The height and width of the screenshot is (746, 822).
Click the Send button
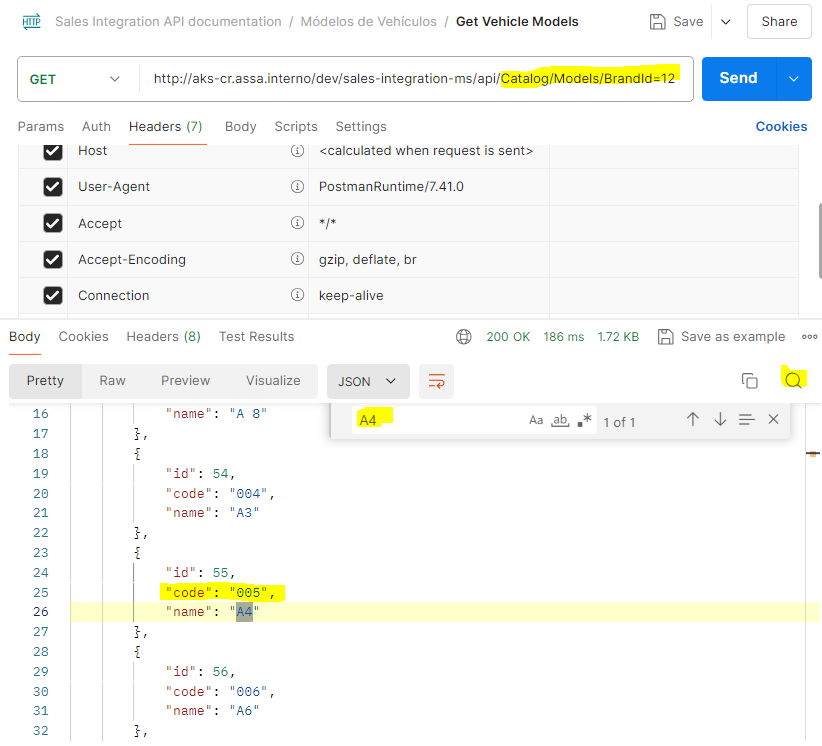pyautogui.click(x=739, y=79)
